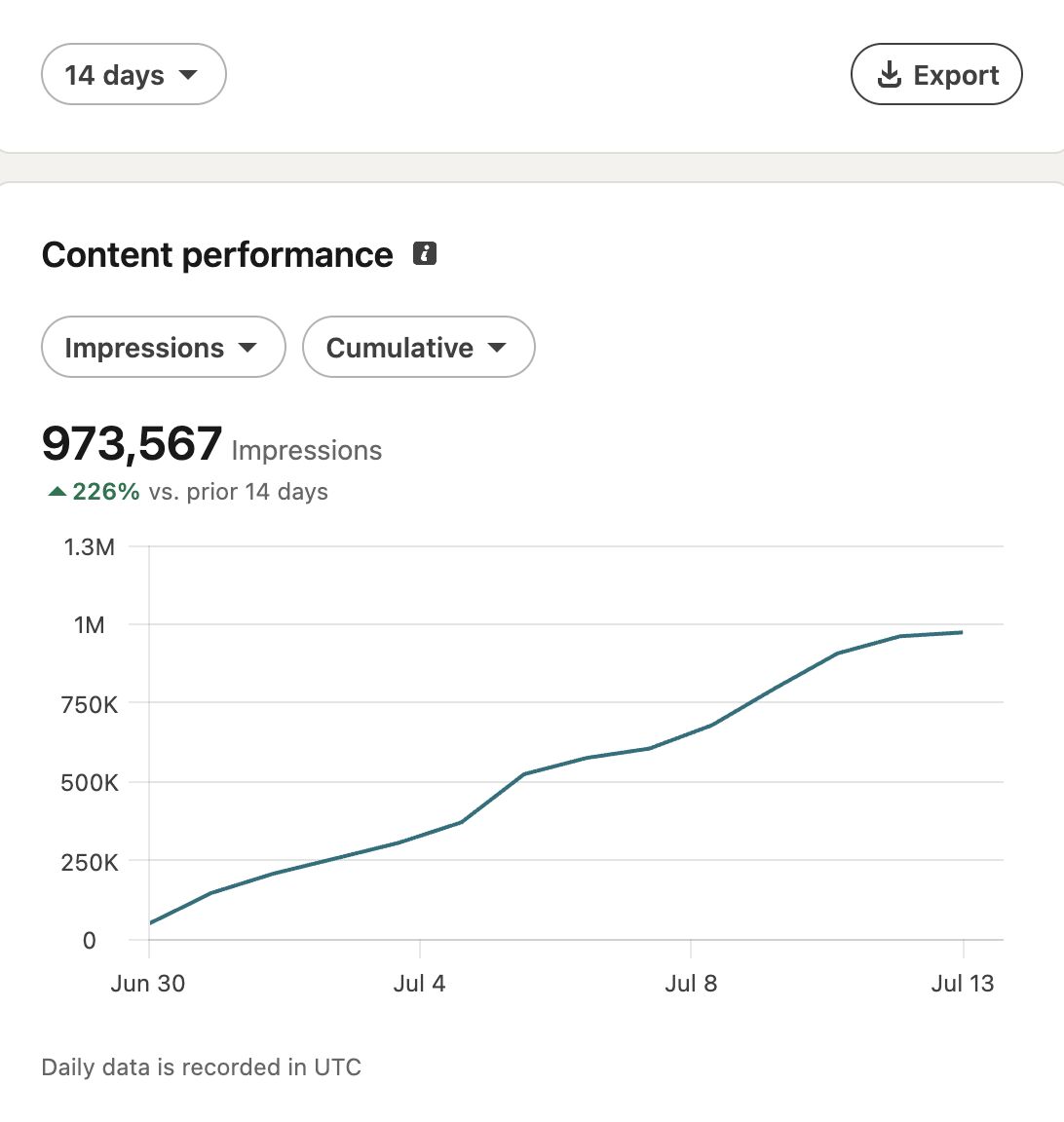Screen dimensions: 1064x1122
Task: Open the 14 days time range dropdown
Action: click(133, 74)
